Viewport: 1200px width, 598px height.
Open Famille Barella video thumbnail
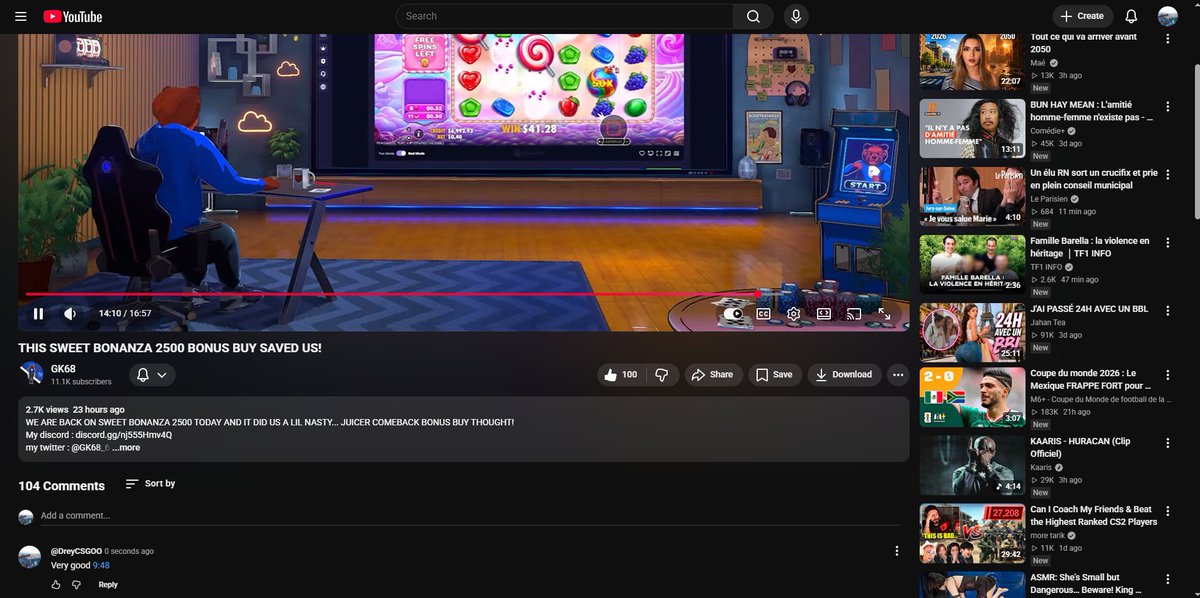pyautogui.click(x=971, y=263)
